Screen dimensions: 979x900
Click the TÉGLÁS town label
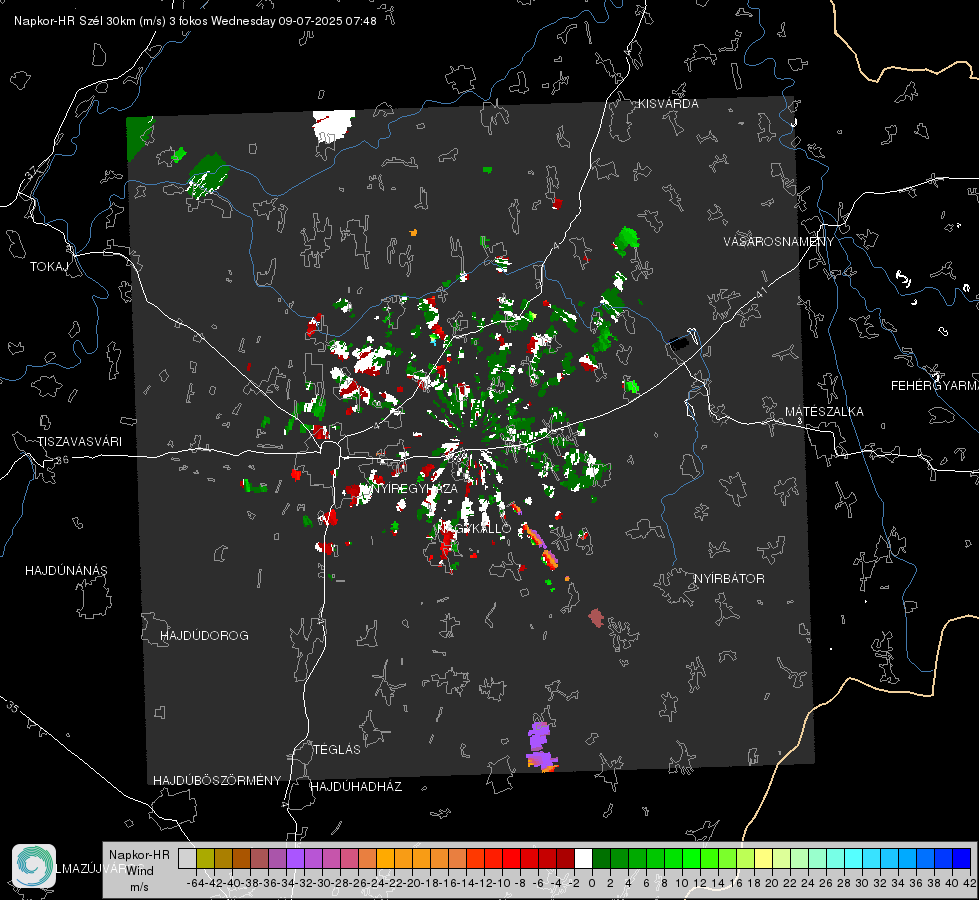337,750
